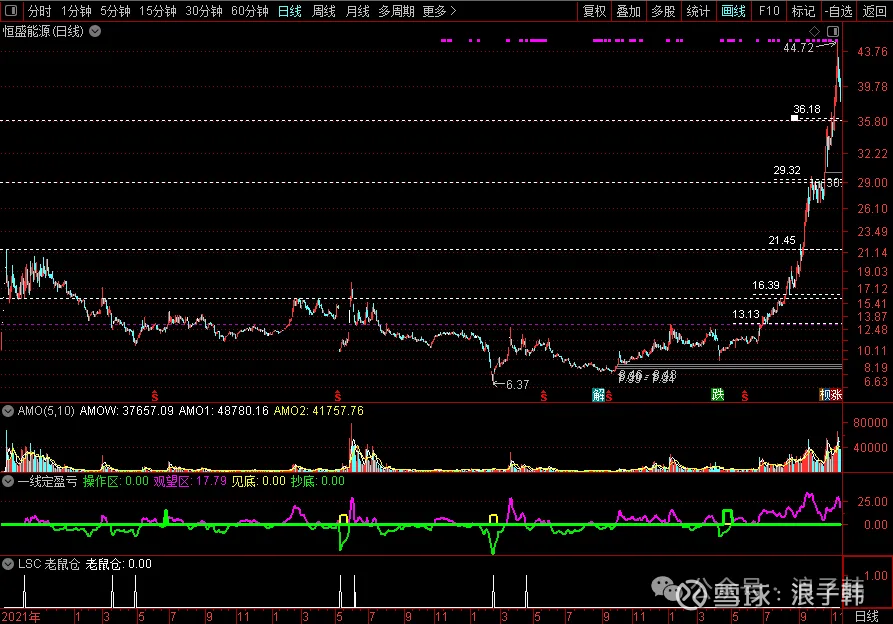Click 返回 to go back
Image resolution: width=893 pixels, height=624 pixels.
tap(874, 11)
